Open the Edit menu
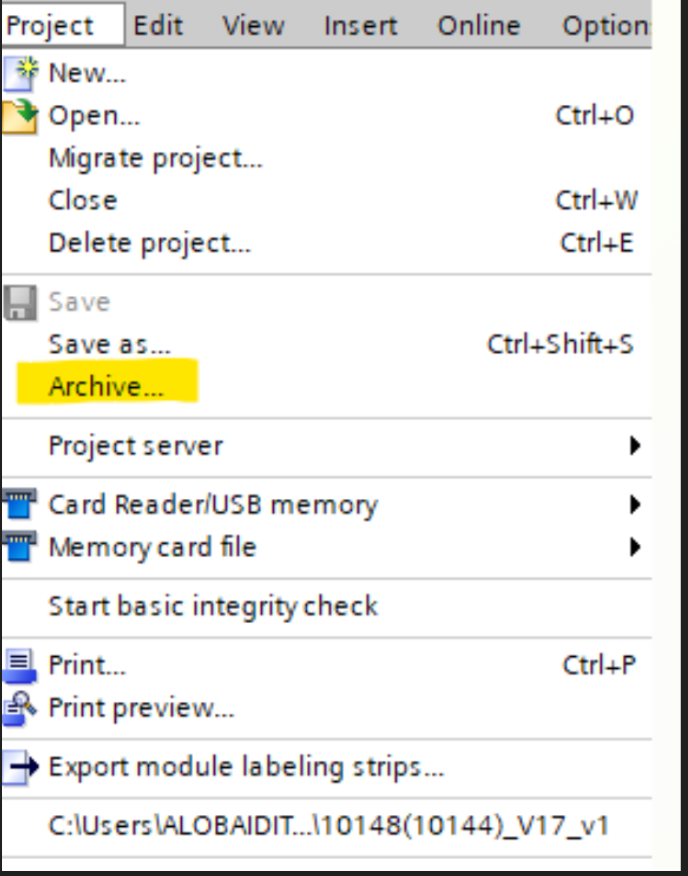Image resolution: width=688 pixels, height=876 pixels. point(158,25)
